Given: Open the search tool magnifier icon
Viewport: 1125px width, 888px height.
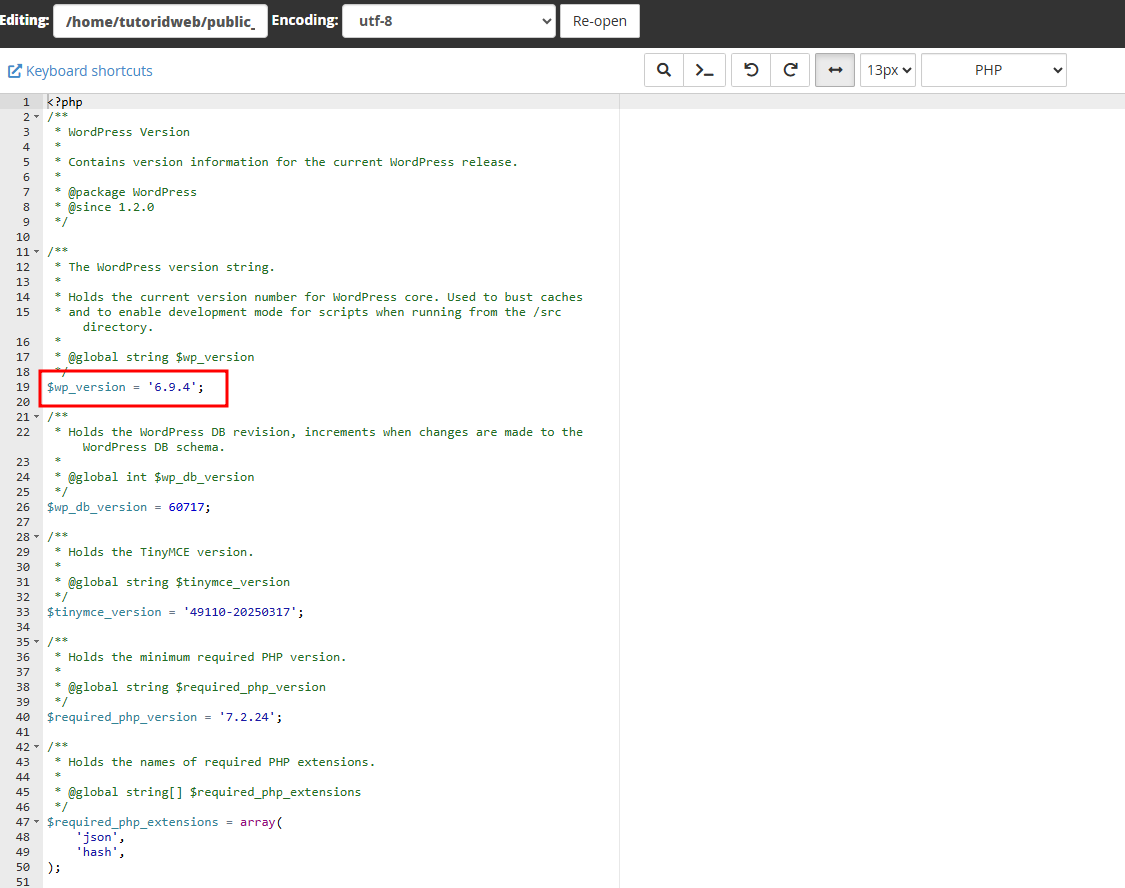Looking at the screenshot, I should coord(664,70).
